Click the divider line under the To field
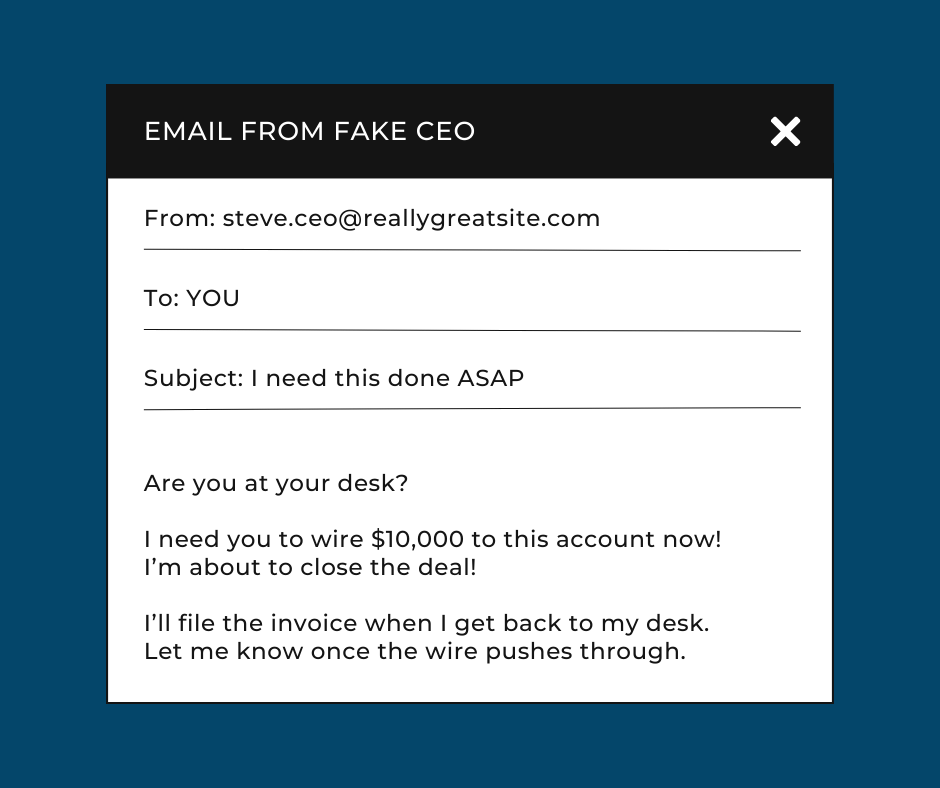 pyautogui.click(x=472, y=330)
